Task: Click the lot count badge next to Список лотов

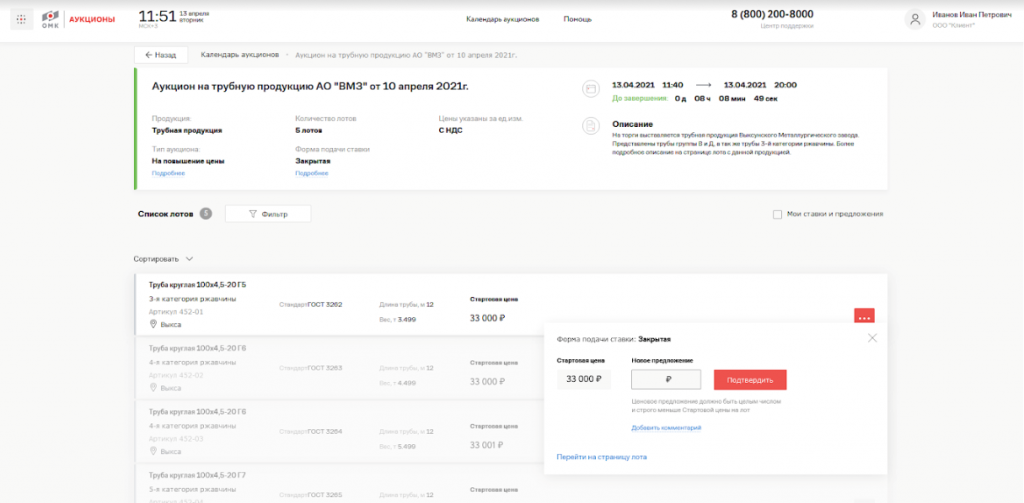Action: (x=206, y=214)
